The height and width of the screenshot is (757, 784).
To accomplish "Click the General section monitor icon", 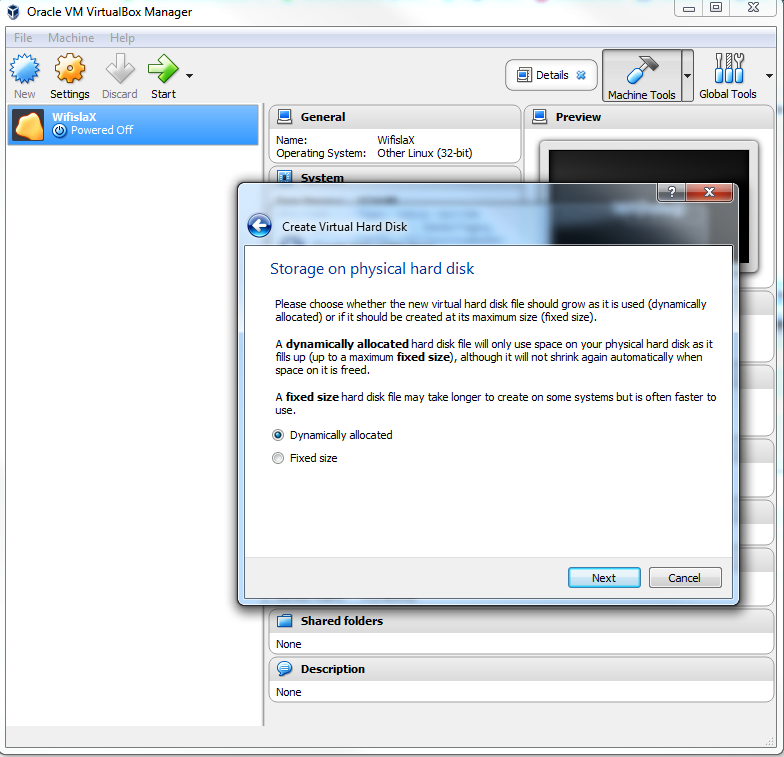I will pyautogui.click(x=284, y=116).
